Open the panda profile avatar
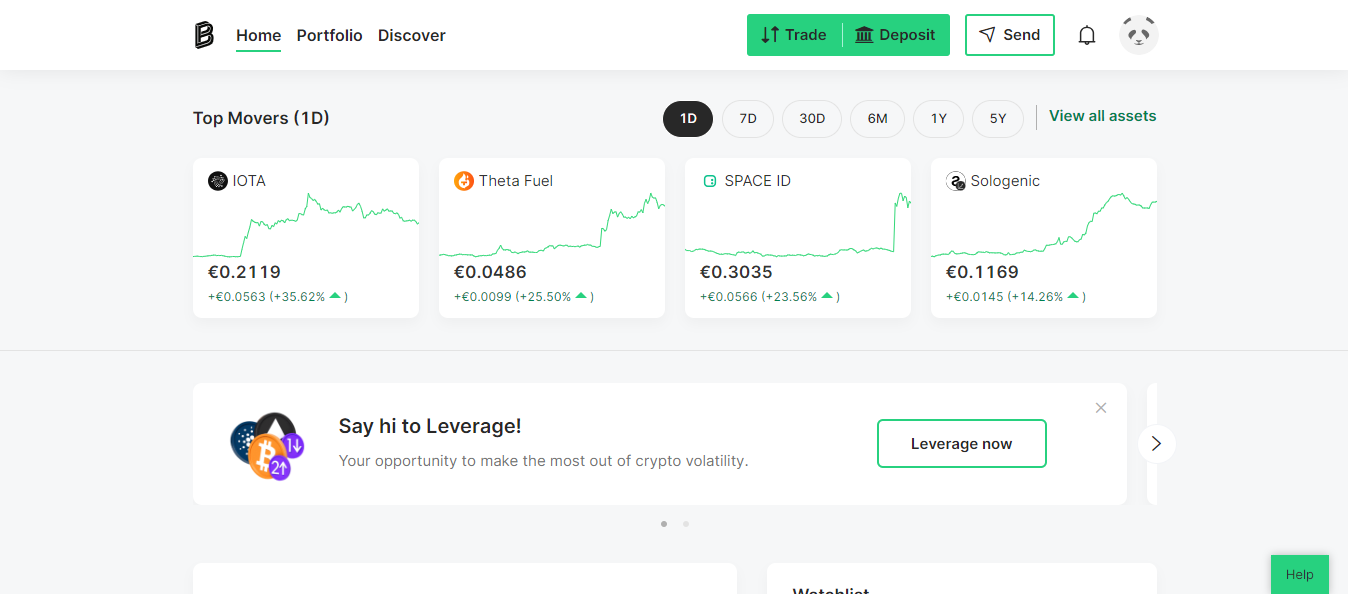Image resolution: width=1348 pixels, height=594 pixels. coord(1139,35)
